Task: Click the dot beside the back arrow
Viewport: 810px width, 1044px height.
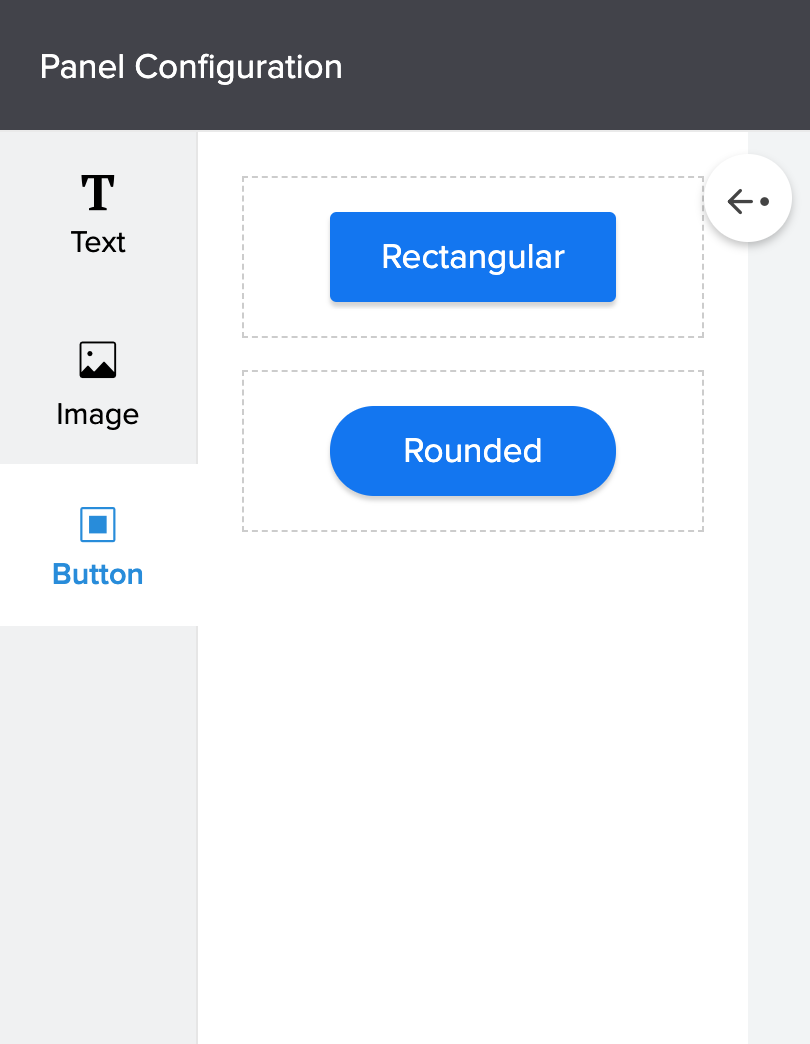Action: pos(764,201)
